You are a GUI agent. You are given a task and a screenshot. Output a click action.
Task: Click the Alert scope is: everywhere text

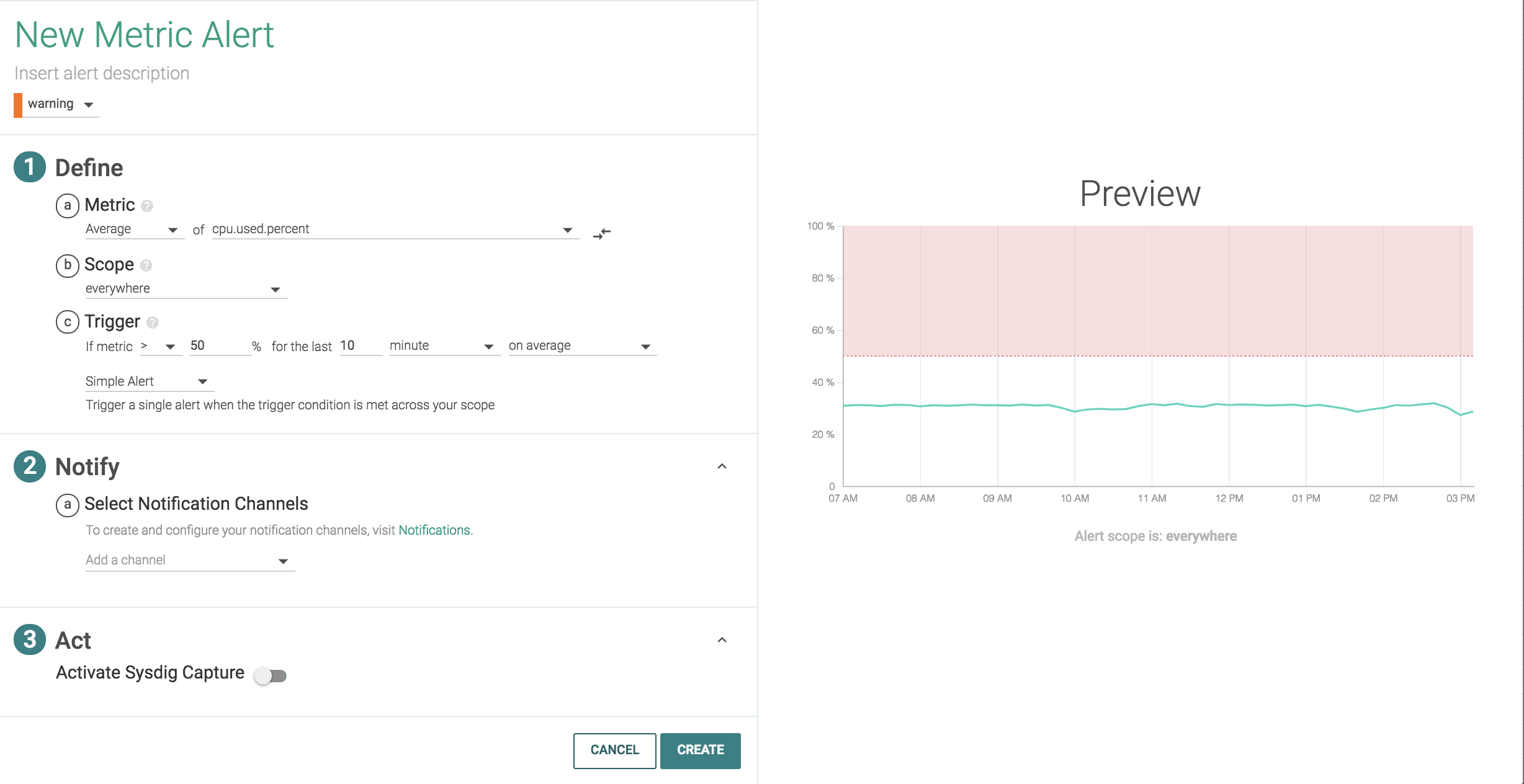[x=1155, y=537]
